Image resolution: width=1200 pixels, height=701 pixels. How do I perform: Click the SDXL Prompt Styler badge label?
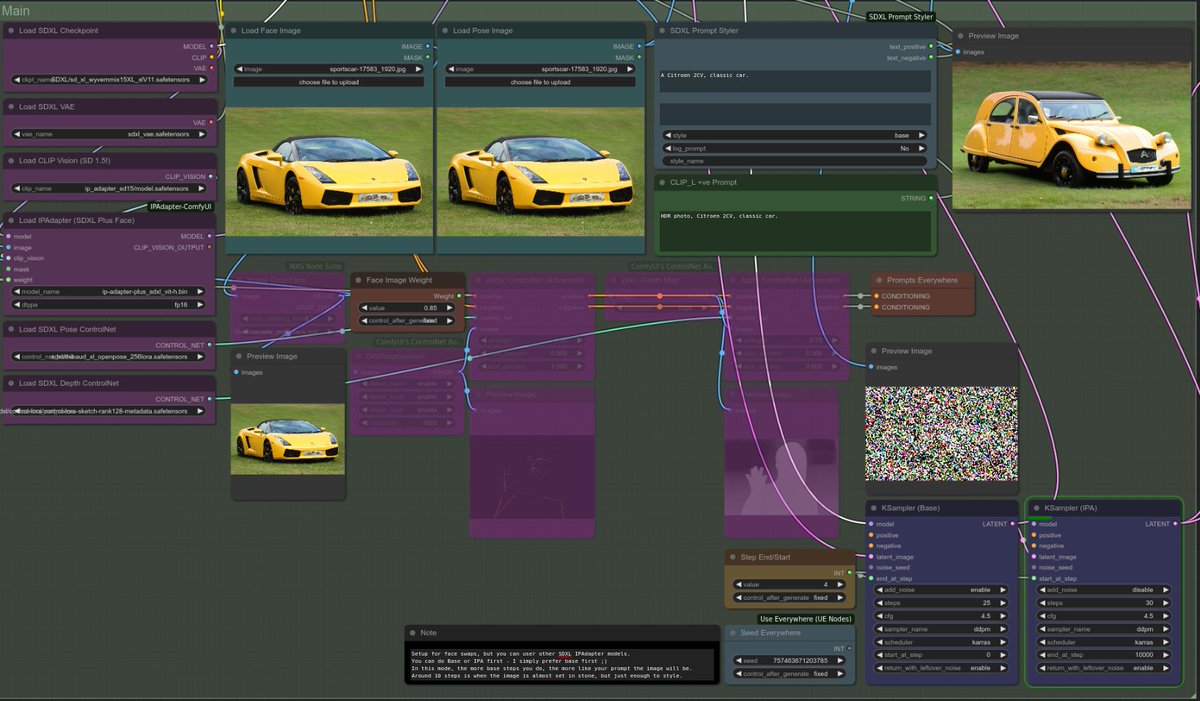(901, 17)
